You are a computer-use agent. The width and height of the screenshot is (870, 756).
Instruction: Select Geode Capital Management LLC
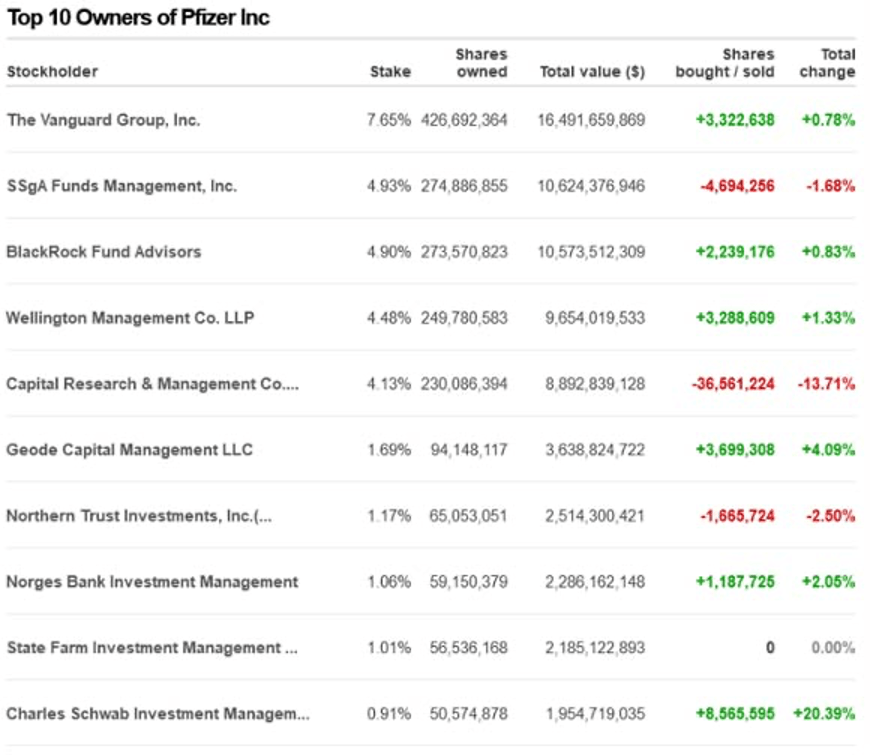tap(129, 450)
